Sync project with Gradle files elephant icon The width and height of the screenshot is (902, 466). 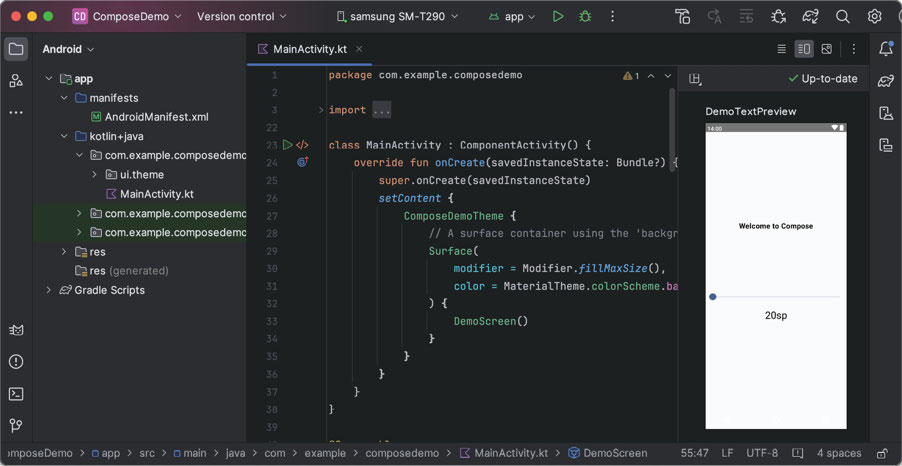pos(811,17)
